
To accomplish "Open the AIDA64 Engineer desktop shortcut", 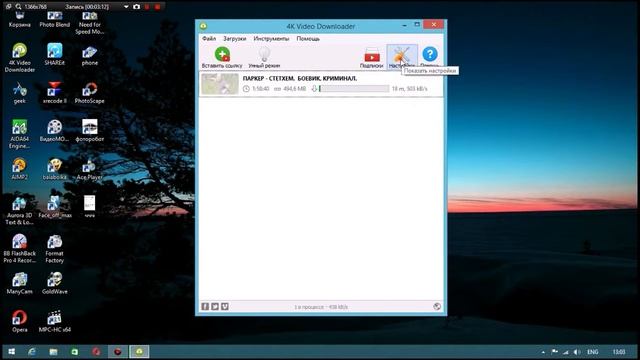I will pos(19,134).
